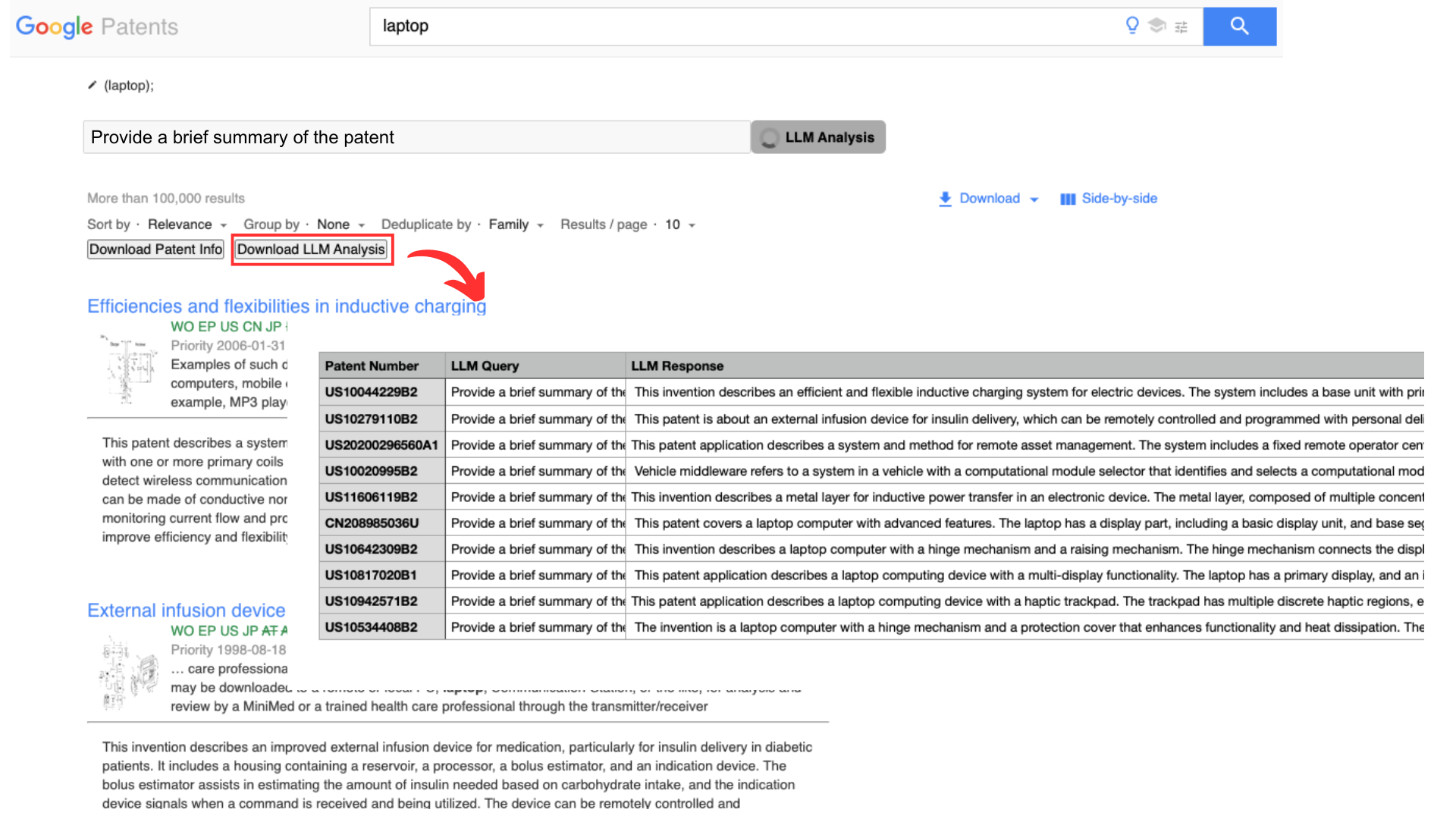Click the '(laptop);' query text
Viewport: 1456px width, 819px height.
coord(129,86)
